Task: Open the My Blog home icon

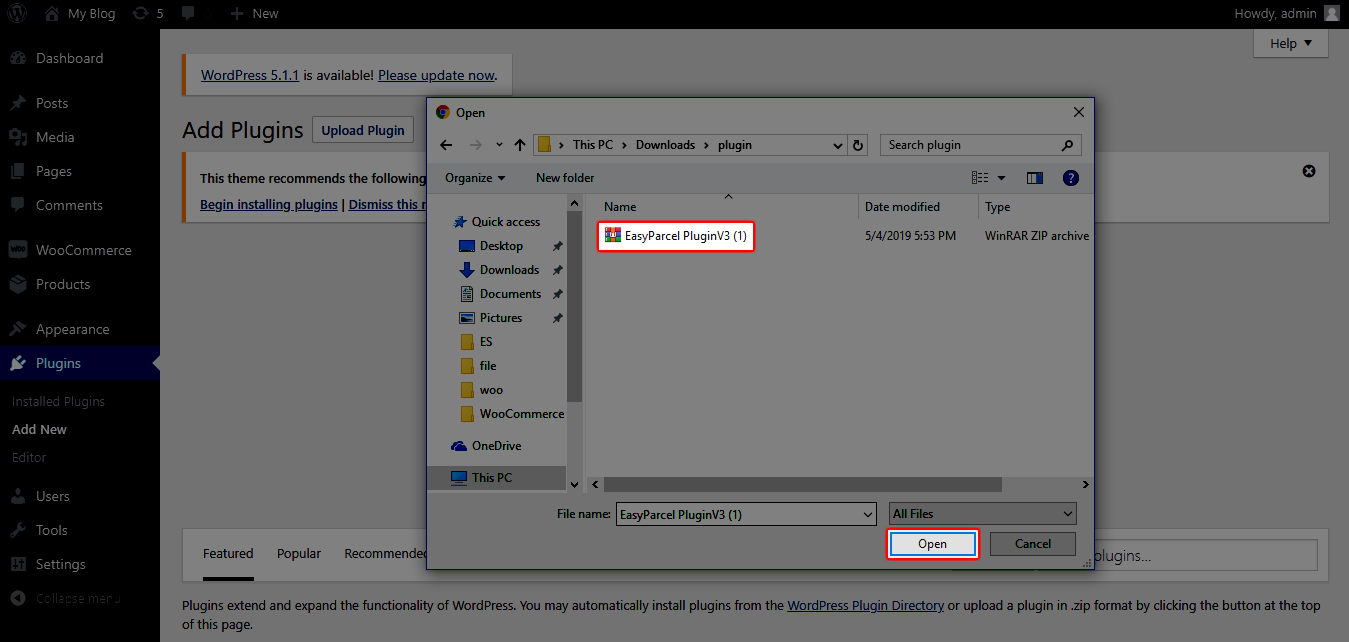Action: [52, 14]
